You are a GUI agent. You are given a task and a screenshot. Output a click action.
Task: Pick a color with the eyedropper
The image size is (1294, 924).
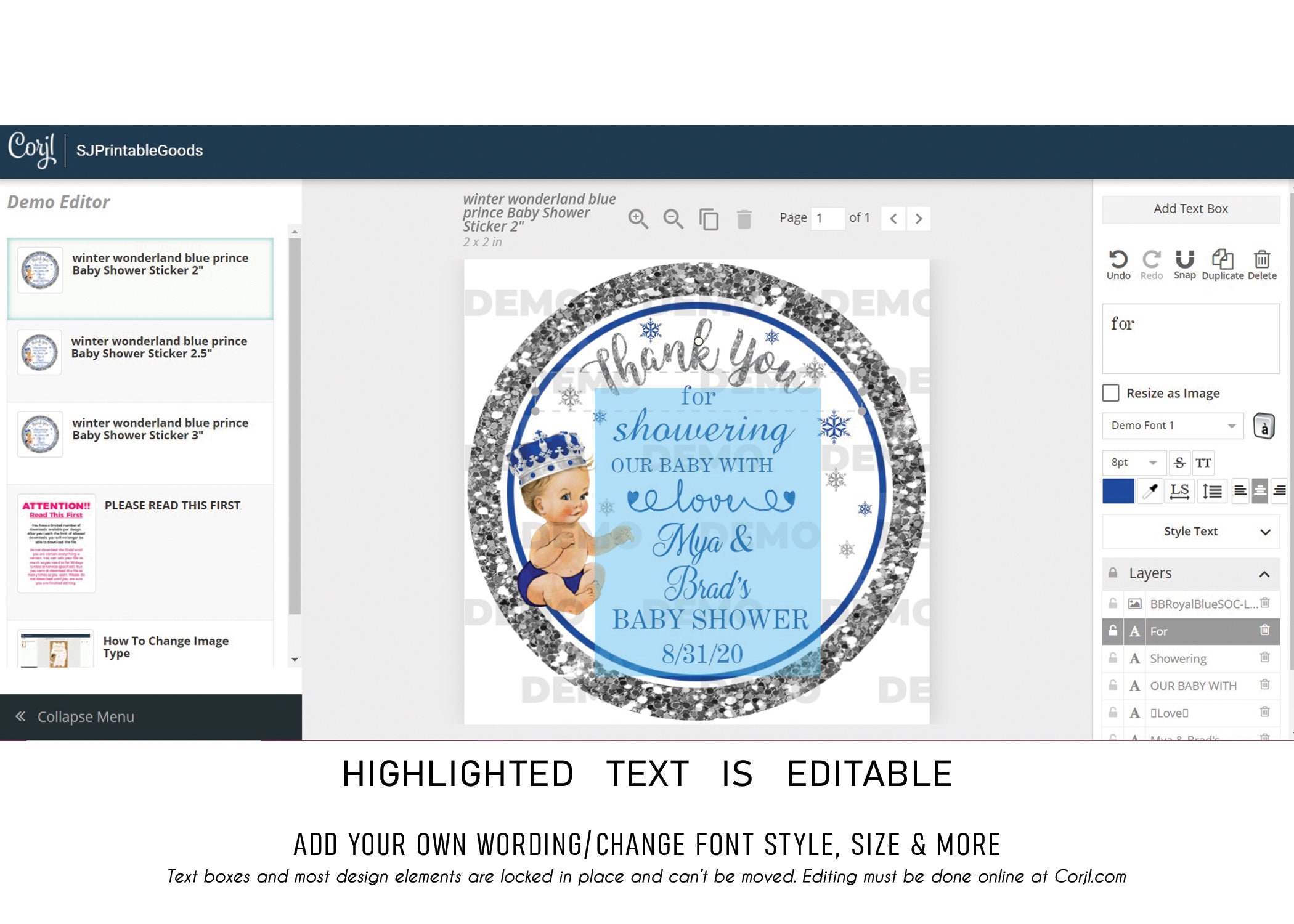[1149, 491]
